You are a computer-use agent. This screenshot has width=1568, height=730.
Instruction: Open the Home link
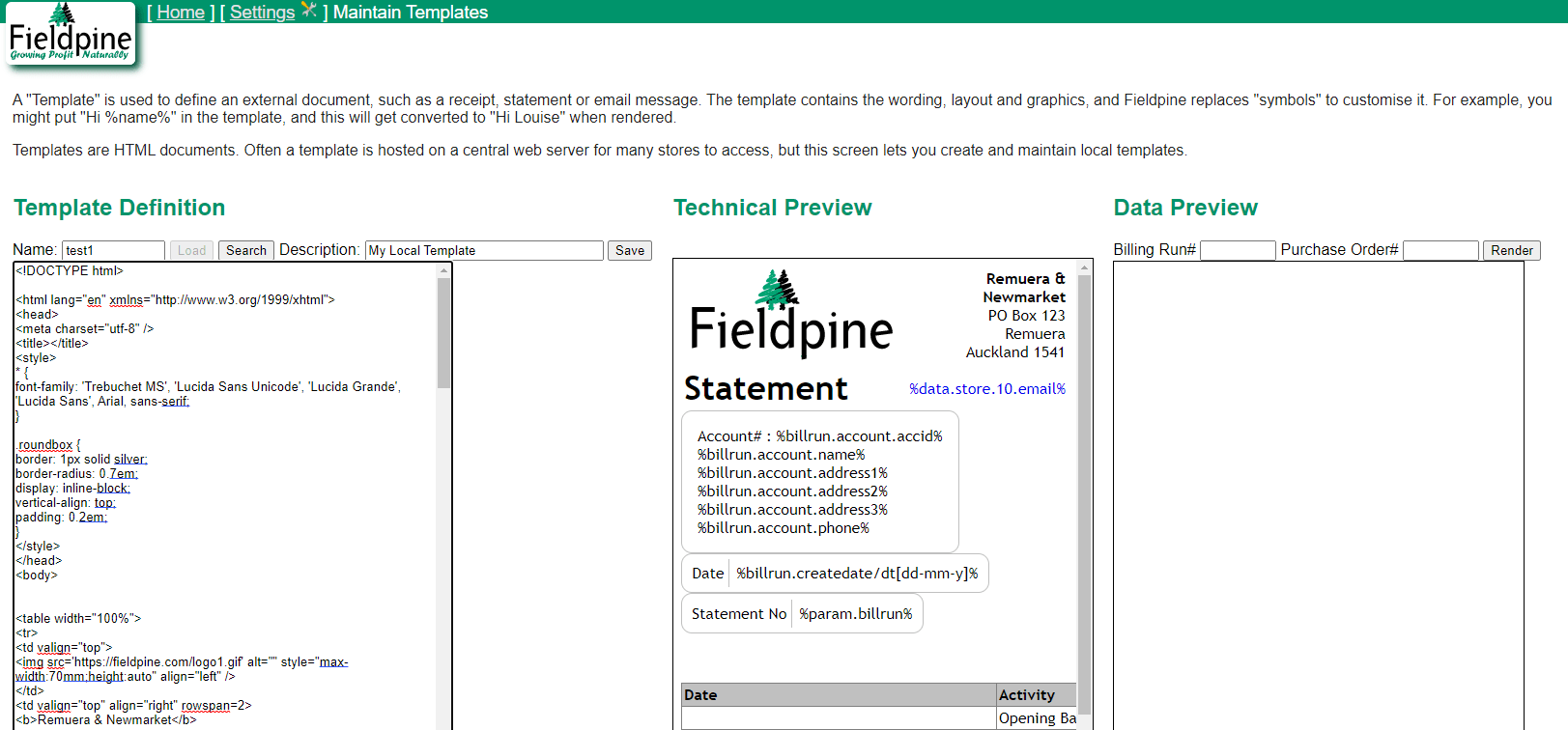click(181, 13)
